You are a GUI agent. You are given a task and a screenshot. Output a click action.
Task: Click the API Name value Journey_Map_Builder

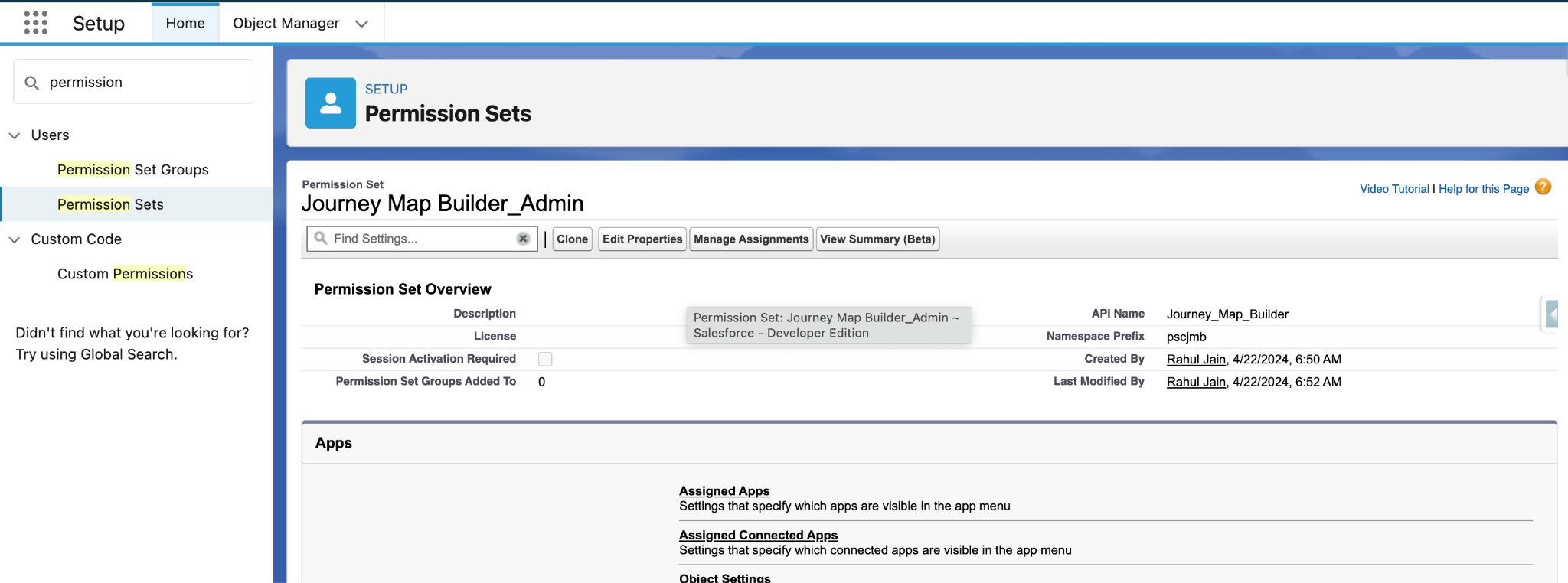tap(1227, 314)
